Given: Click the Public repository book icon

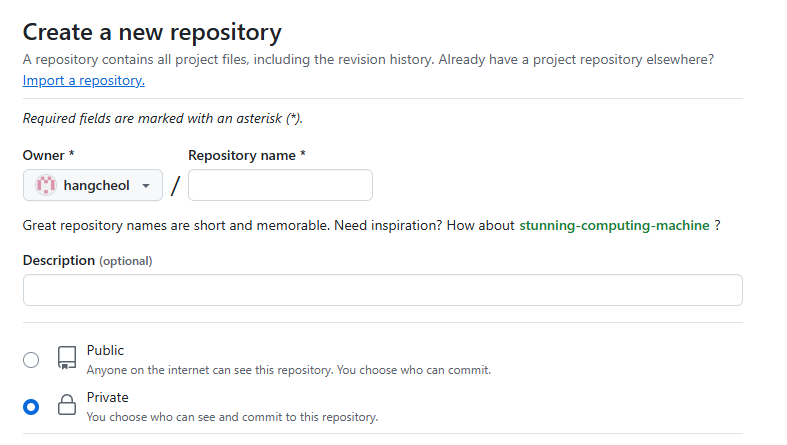Looking at the screenshot, I should tap(67, 358).
